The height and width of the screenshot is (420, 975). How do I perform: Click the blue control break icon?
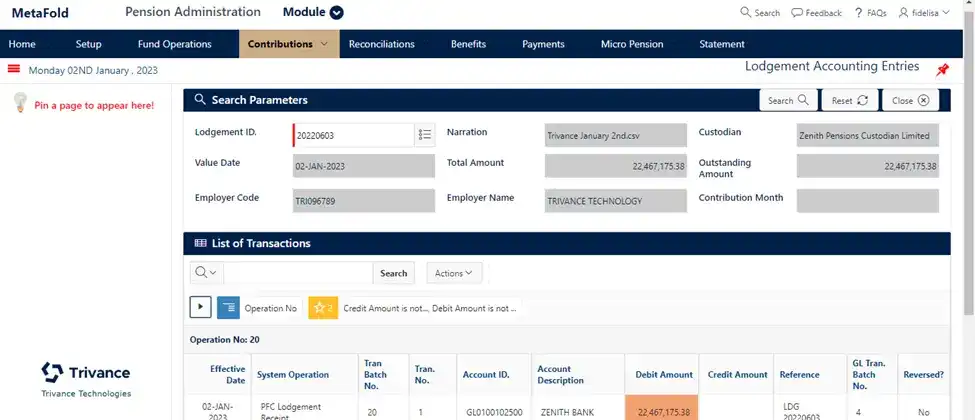click(x=228, y=307)
